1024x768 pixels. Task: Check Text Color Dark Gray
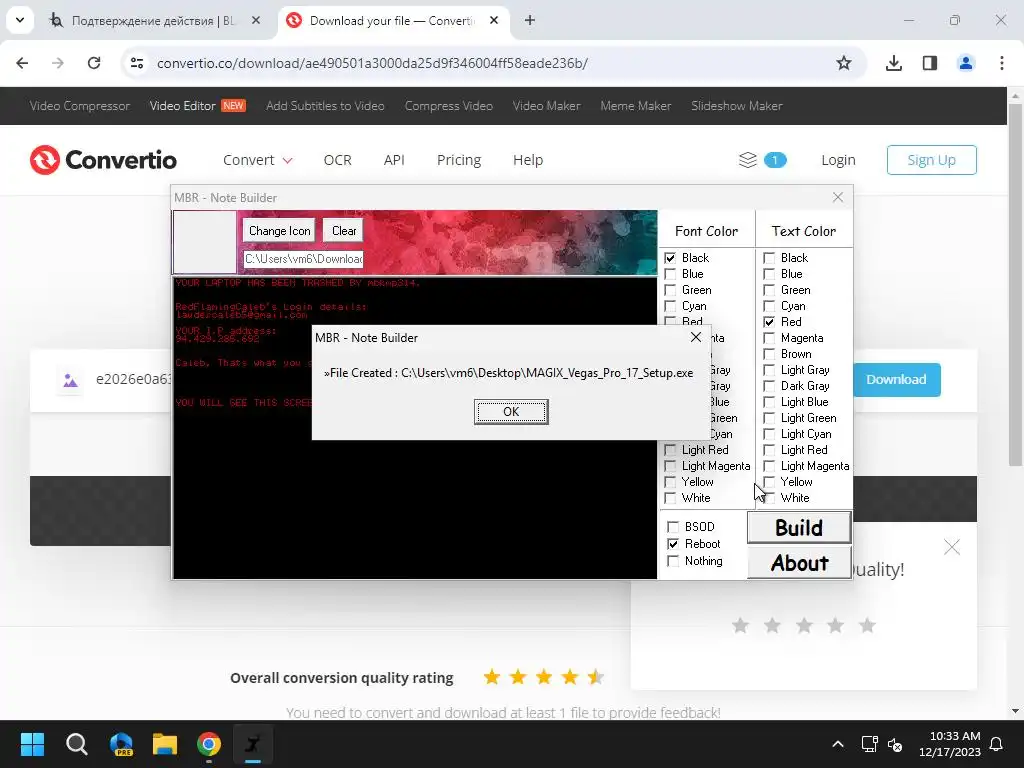tap(769, 386)
